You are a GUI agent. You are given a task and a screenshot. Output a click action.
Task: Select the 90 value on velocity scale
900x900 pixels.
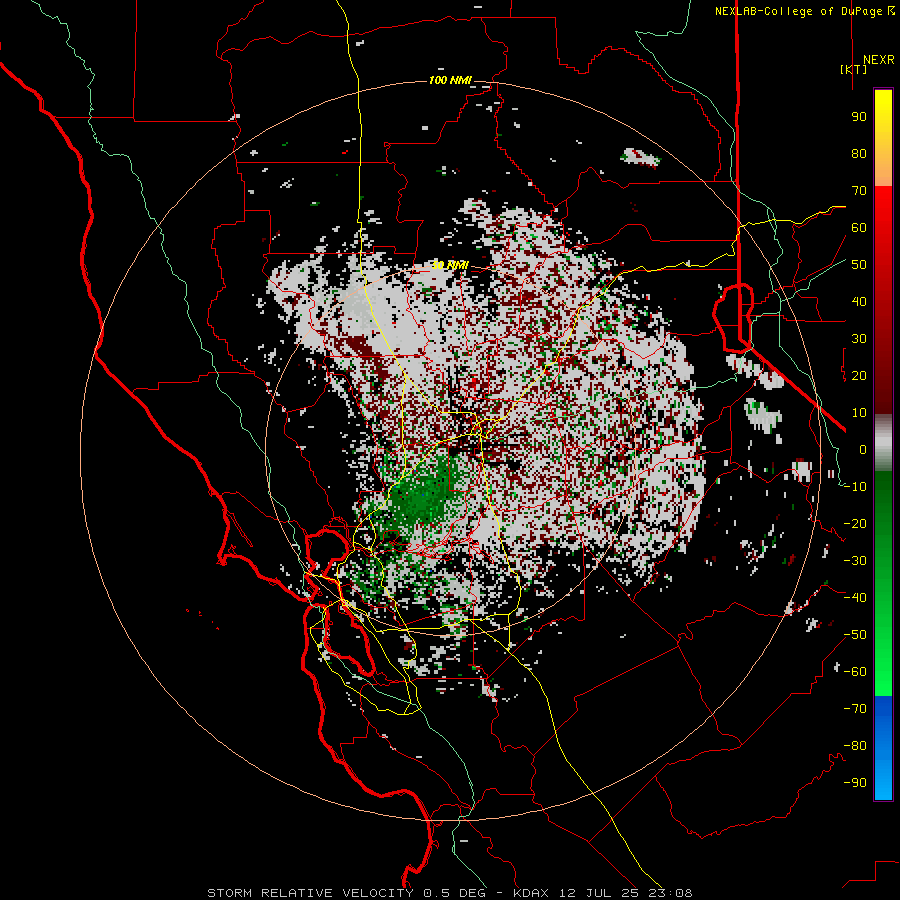click(x=859, y=117)
